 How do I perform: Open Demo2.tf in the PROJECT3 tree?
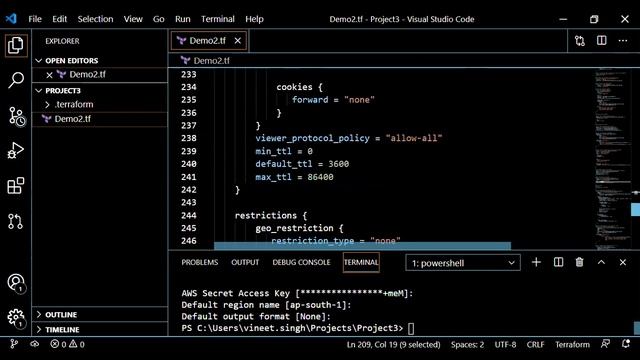click(x=100, y=119)
